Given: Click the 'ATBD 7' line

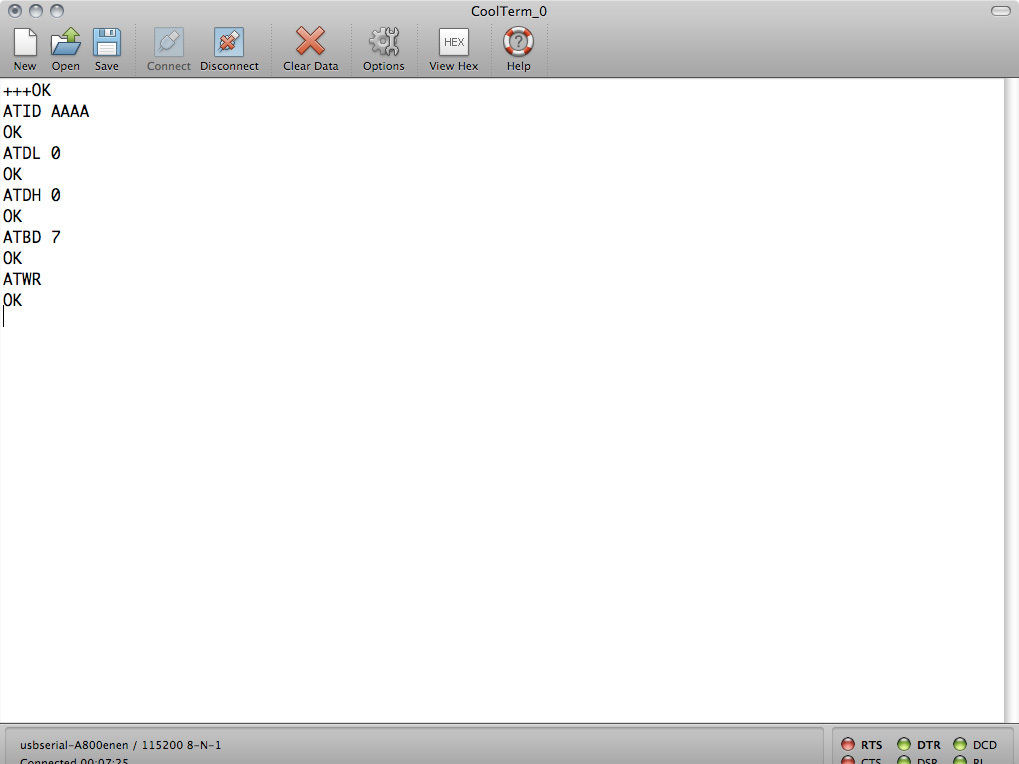Looking at the screenshot, I should pos(32,237).
